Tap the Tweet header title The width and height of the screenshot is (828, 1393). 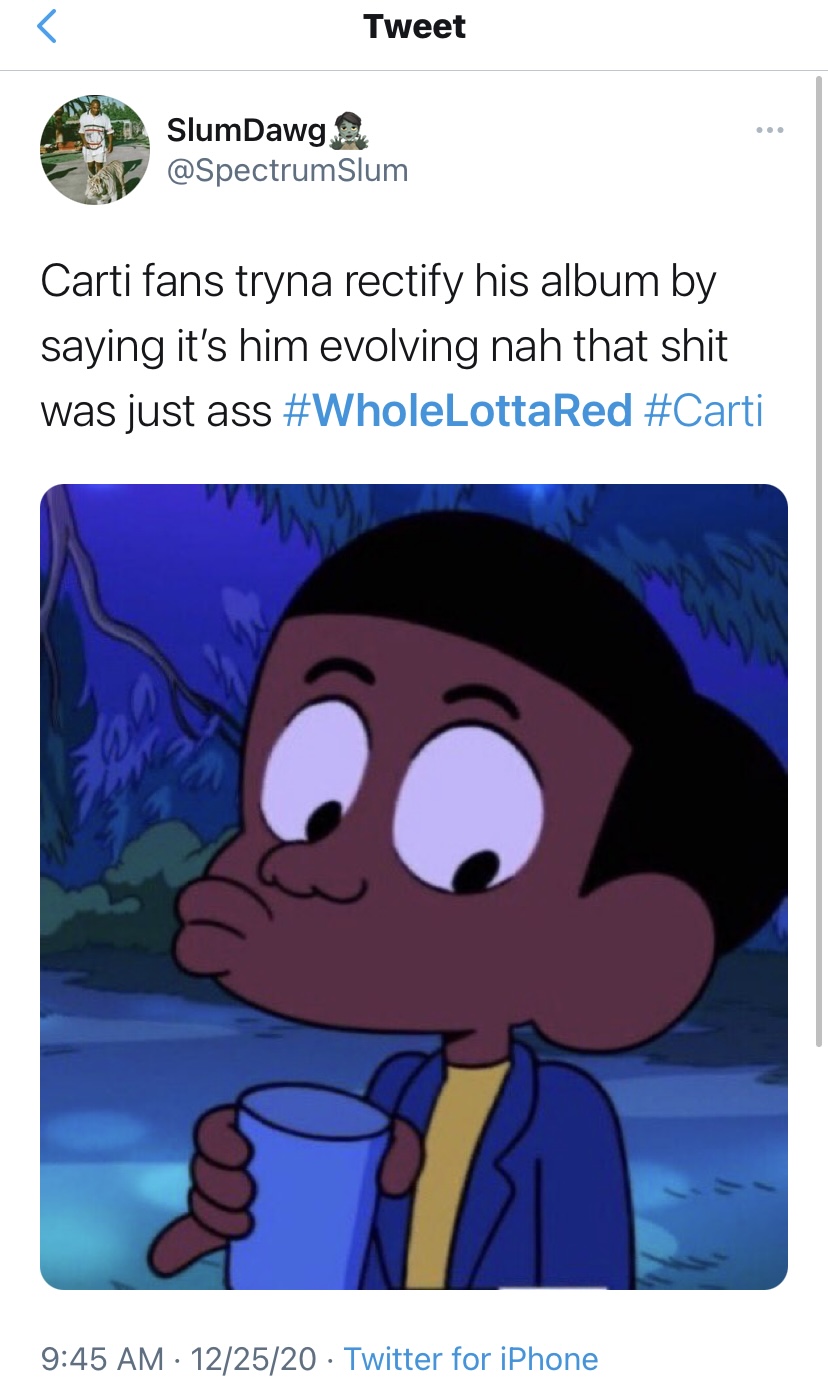[414, 27]
